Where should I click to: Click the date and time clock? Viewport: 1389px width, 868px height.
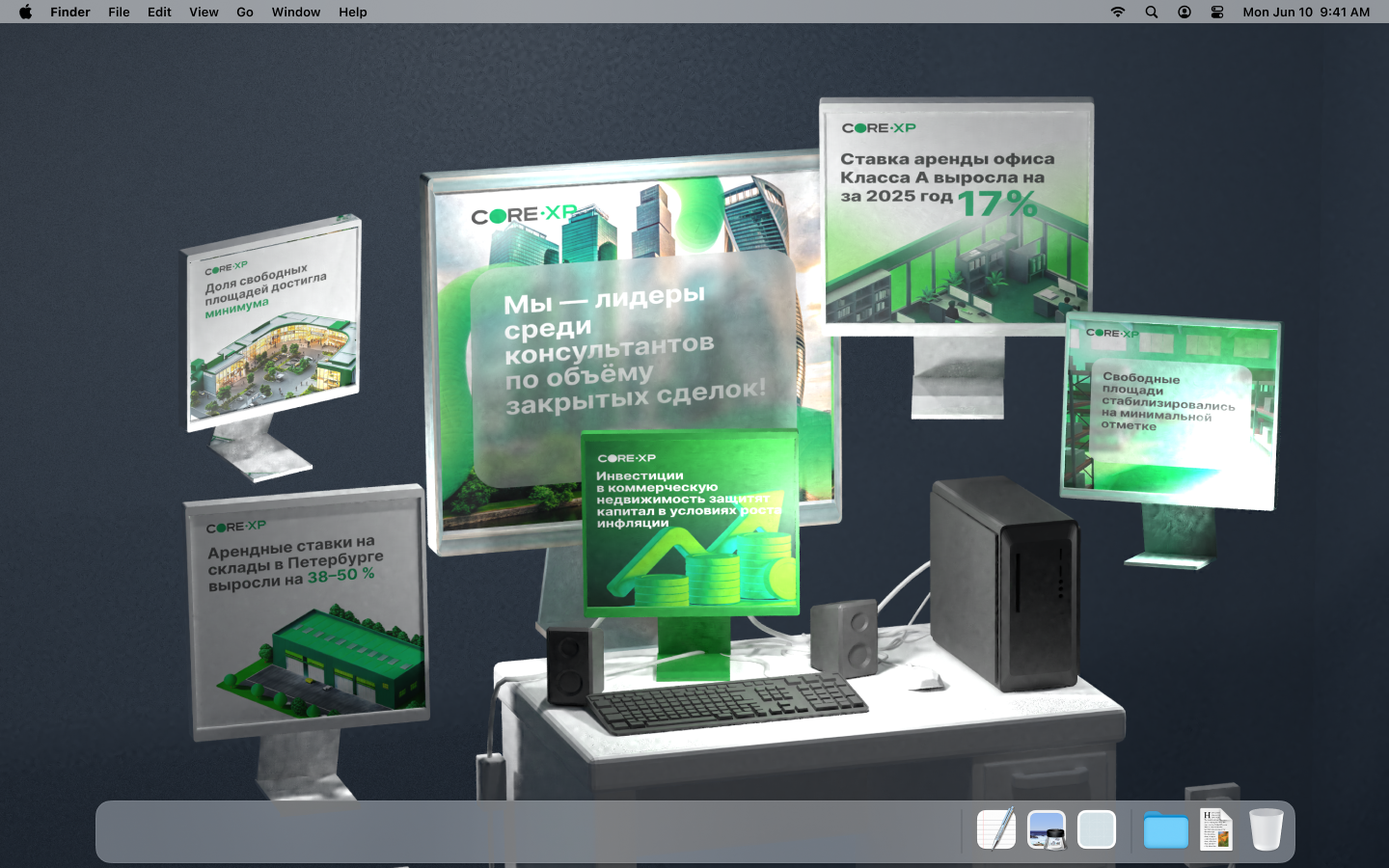pos(1306,12)
